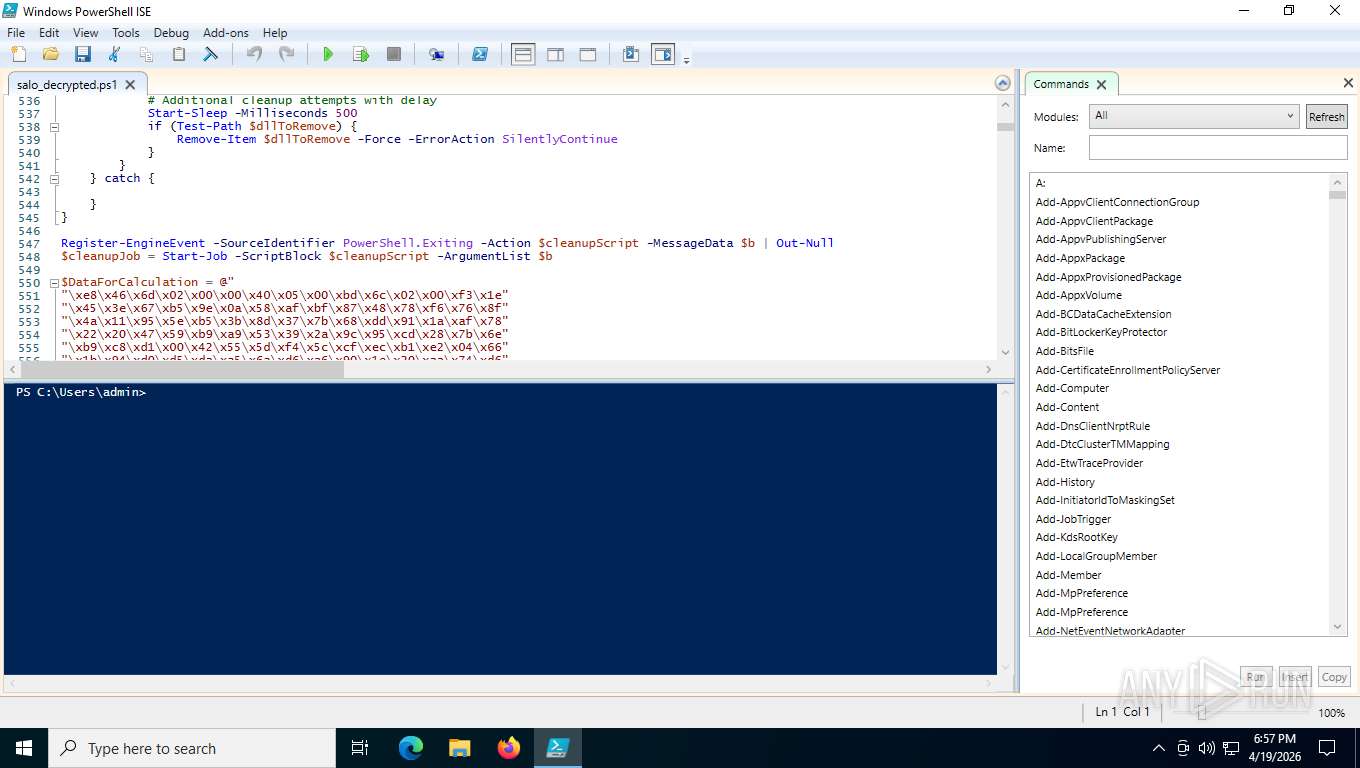This screenshot has width=1360, height=768.
Task: Collapse the script pane with the chevron
Action: [1003, 83]
